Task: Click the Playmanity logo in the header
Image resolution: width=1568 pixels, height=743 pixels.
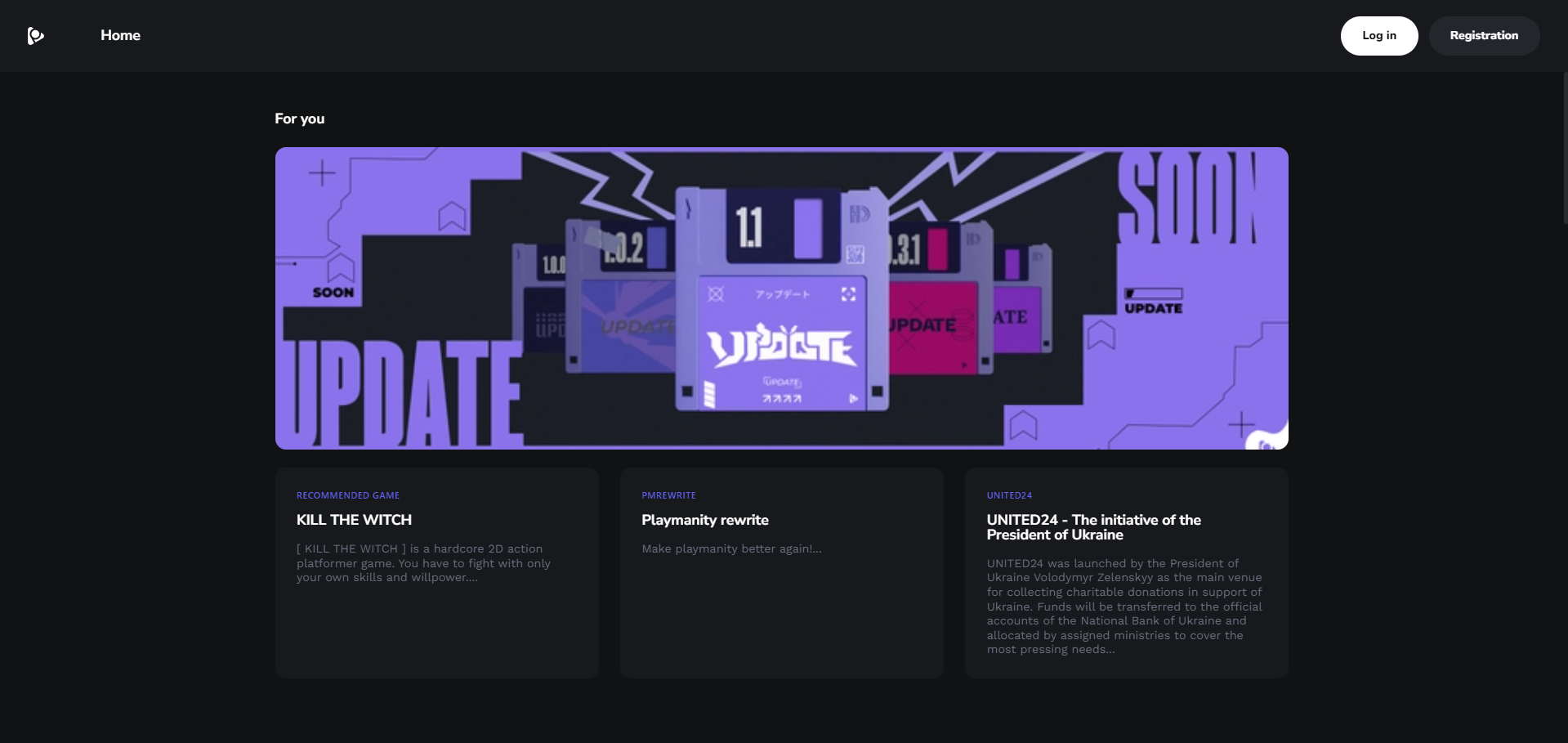Action: pos(35,35)
